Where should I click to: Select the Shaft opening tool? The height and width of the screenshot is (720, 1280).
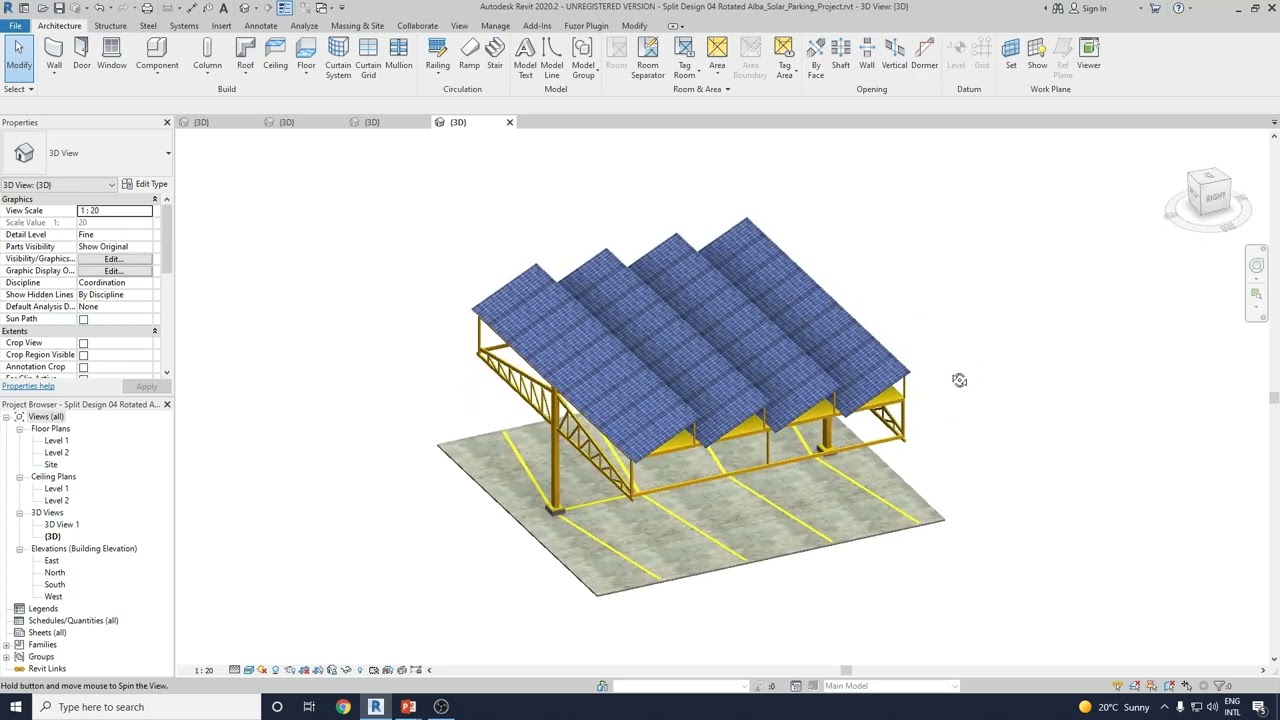click(x=841, y=54)
